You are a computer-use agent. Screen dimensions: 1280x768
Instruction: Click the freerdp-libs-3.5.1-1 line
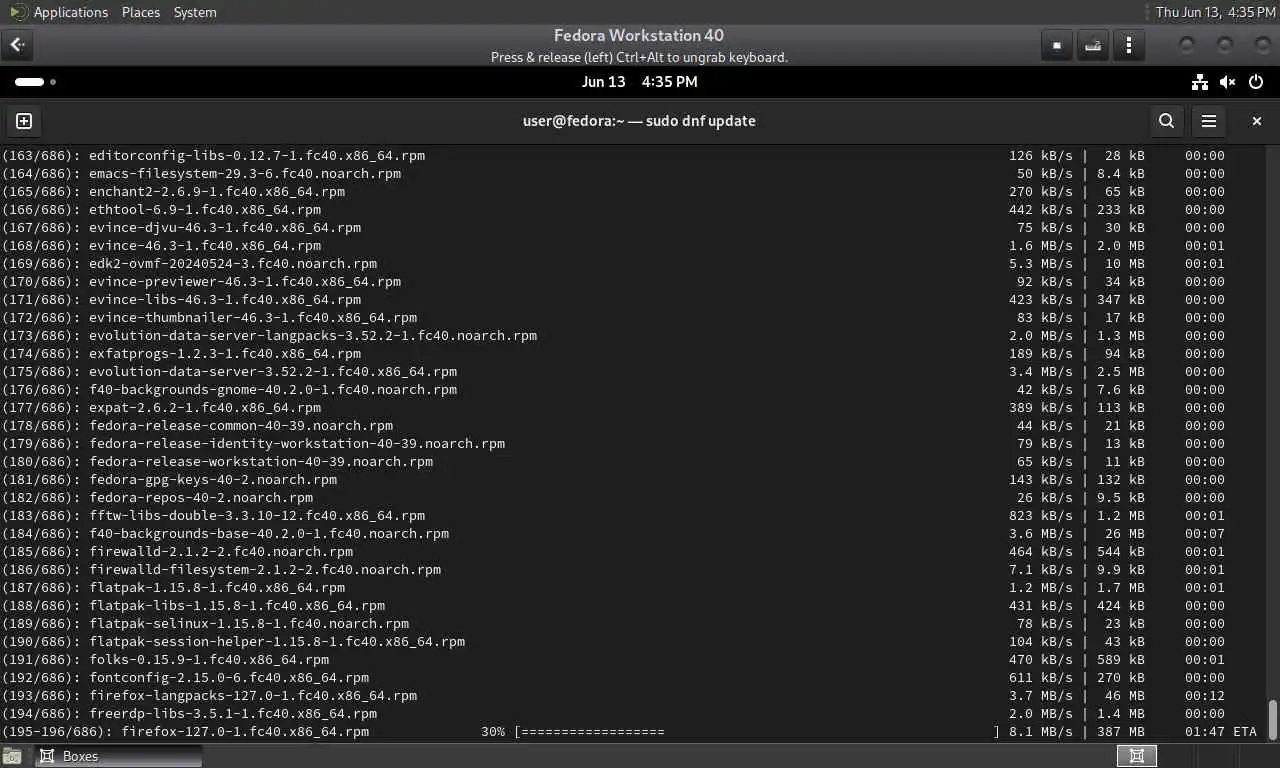(613, 714)
